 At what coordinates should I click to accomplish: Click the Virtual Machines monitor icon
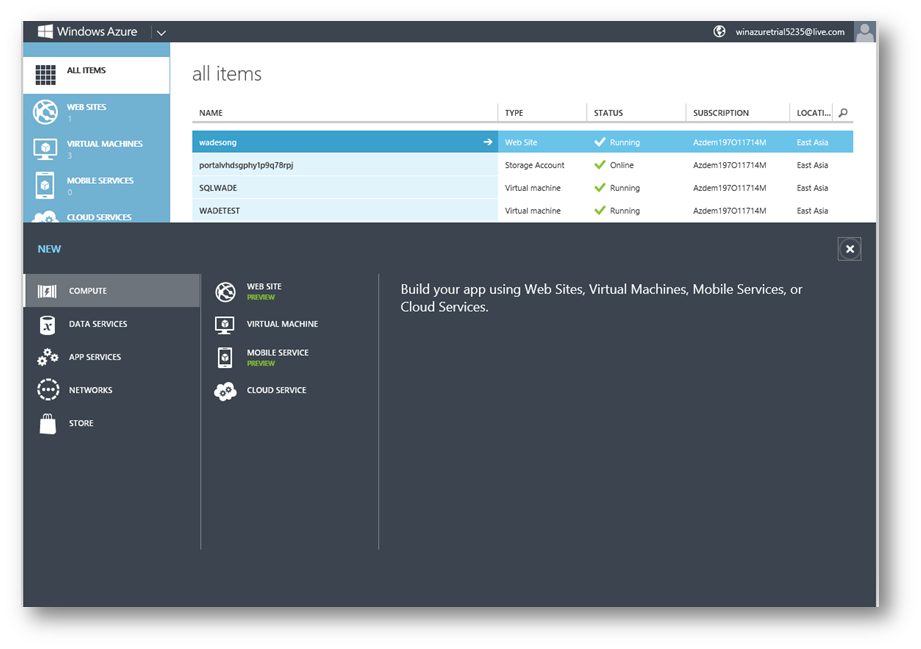point(45,149)
